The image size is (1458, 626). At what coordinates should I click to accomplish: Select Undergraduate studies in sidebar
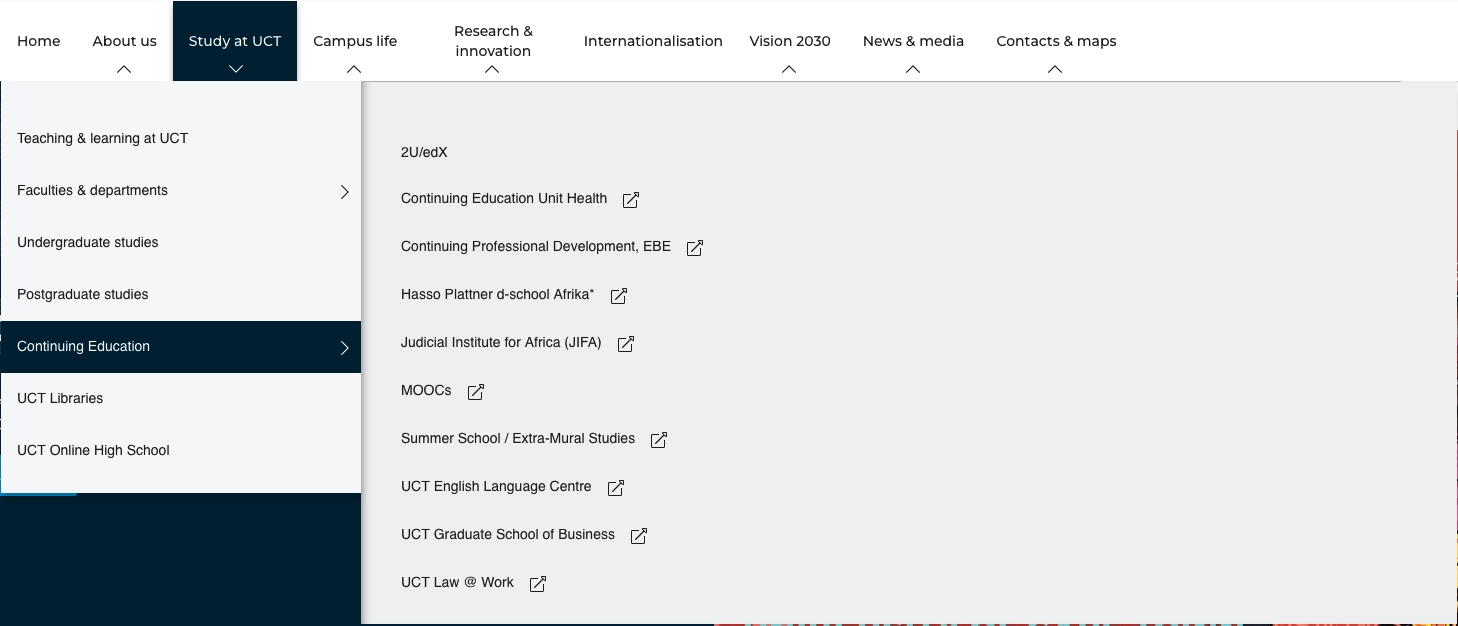(x=88, y=242)
